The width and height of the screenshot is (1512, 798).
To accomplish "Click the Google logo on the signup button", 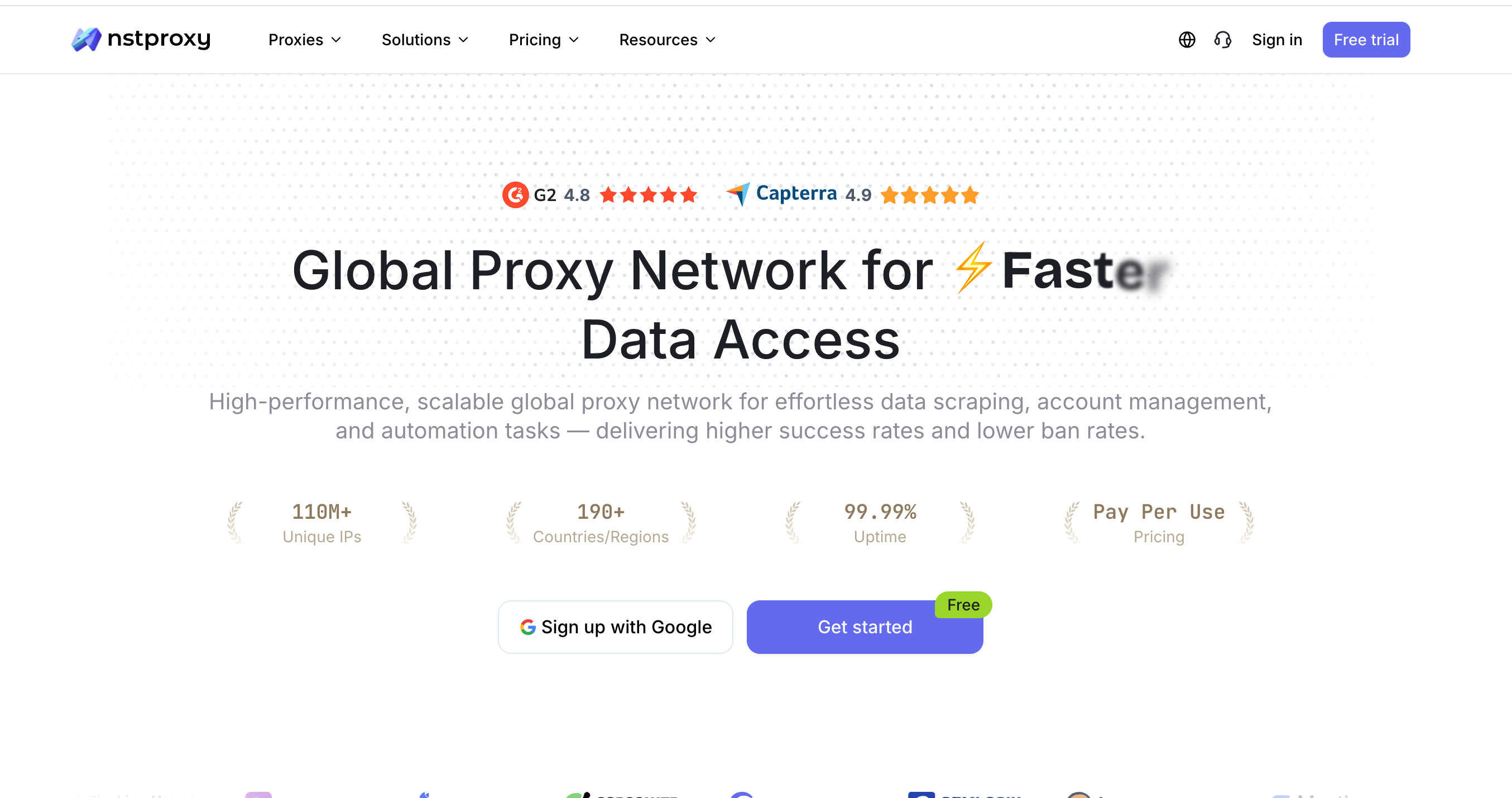I will 527,627.
